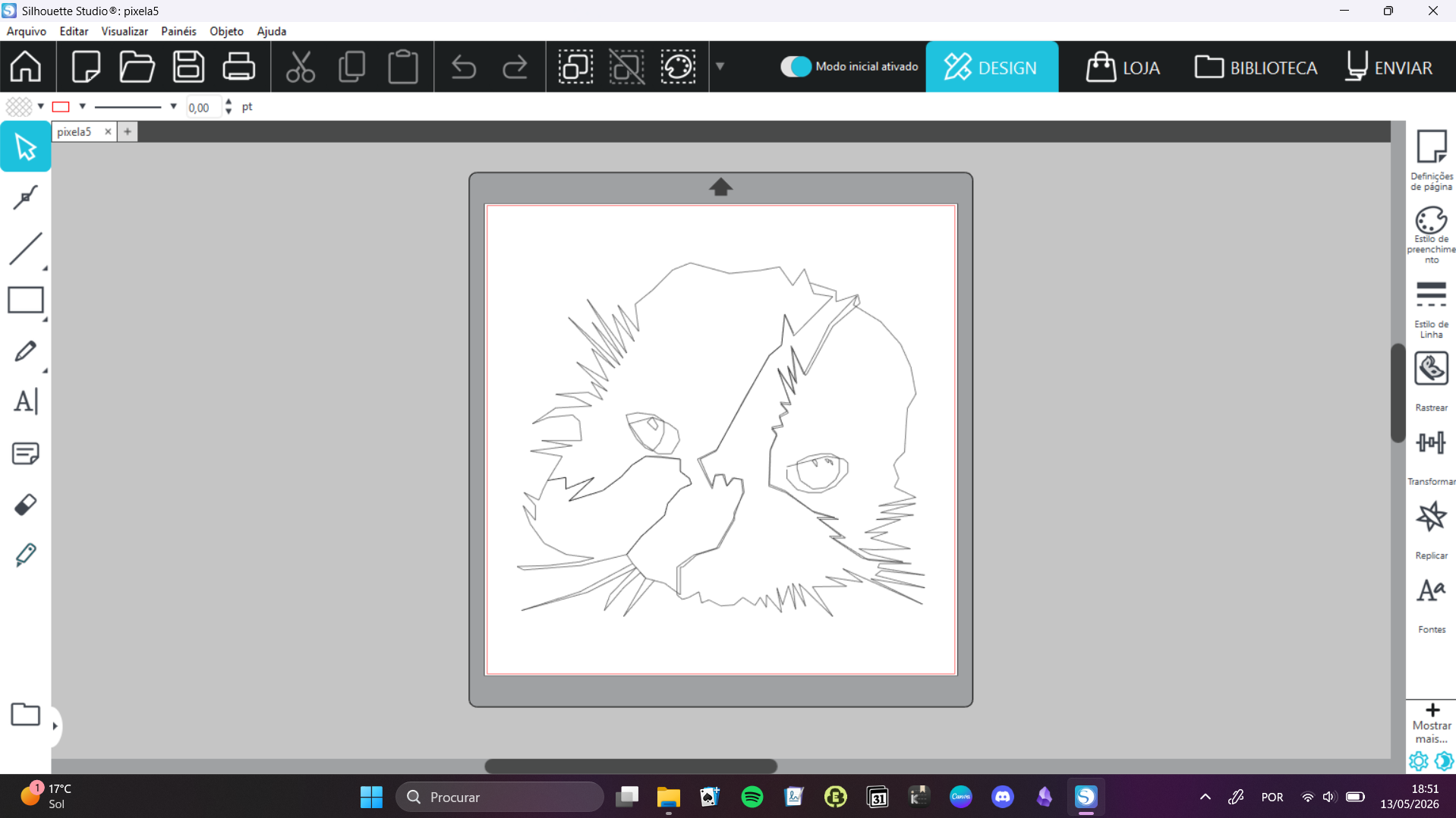Switch to the DESIGN tab
The image size is (1456, 818).
coord(991,67)
